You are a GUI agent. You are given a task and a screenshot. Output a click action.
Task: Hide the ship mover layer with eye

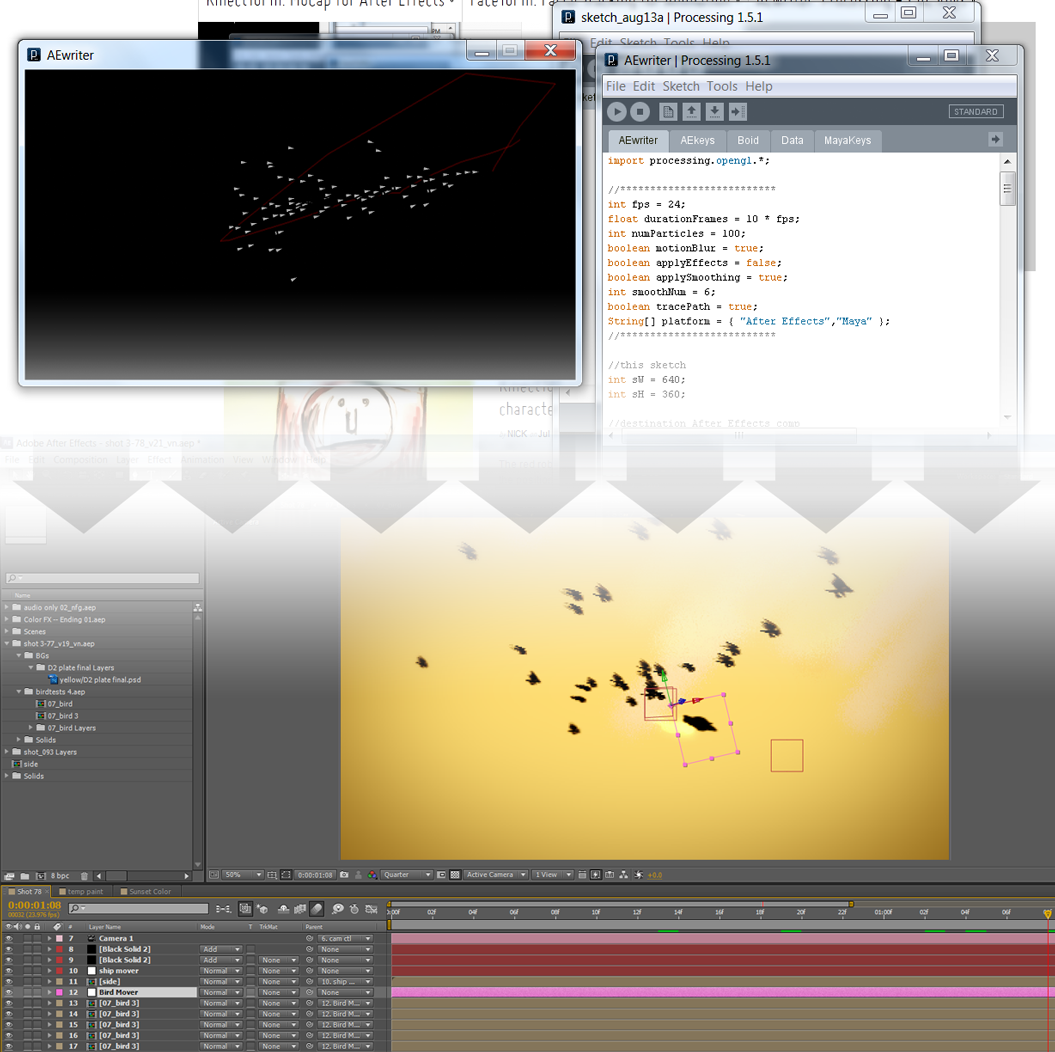click(9, 971)
